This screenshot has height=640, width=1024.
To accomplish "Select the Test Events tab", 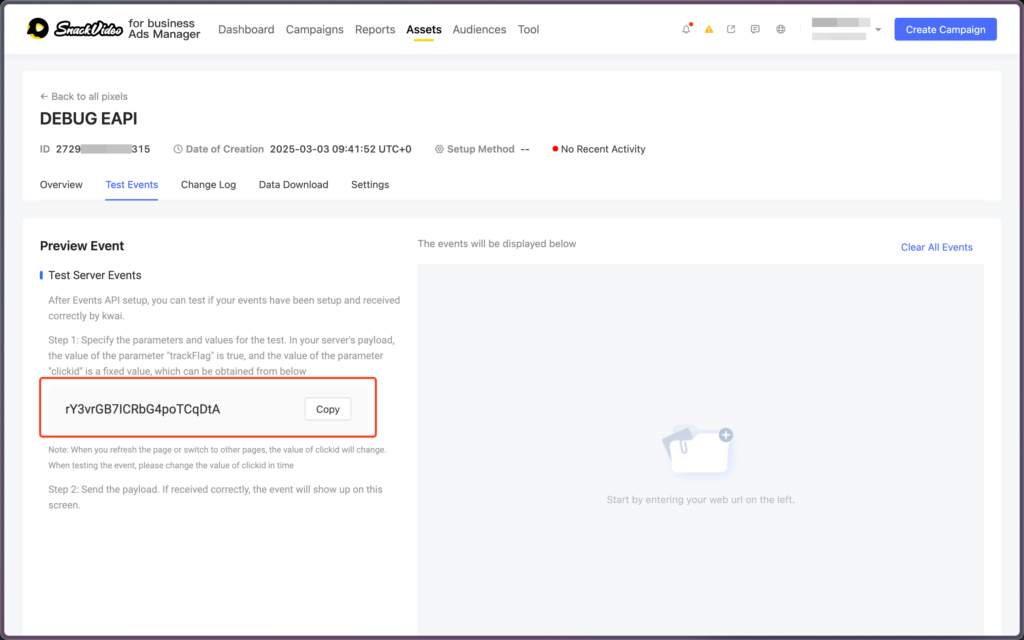I will point(132,185).
